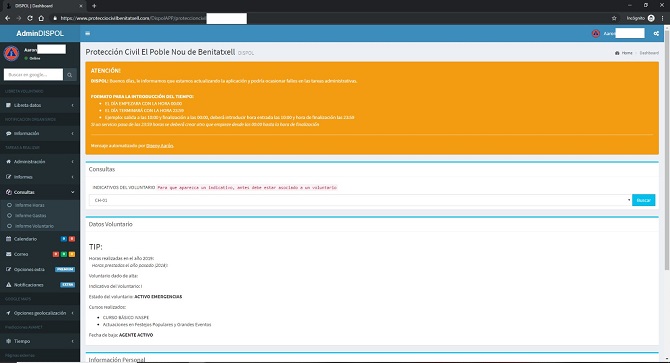The height and width of the screenshot is (363, 670).
Task: Open the indicativo dropdown showing CH-01
Action: point(360,200)
